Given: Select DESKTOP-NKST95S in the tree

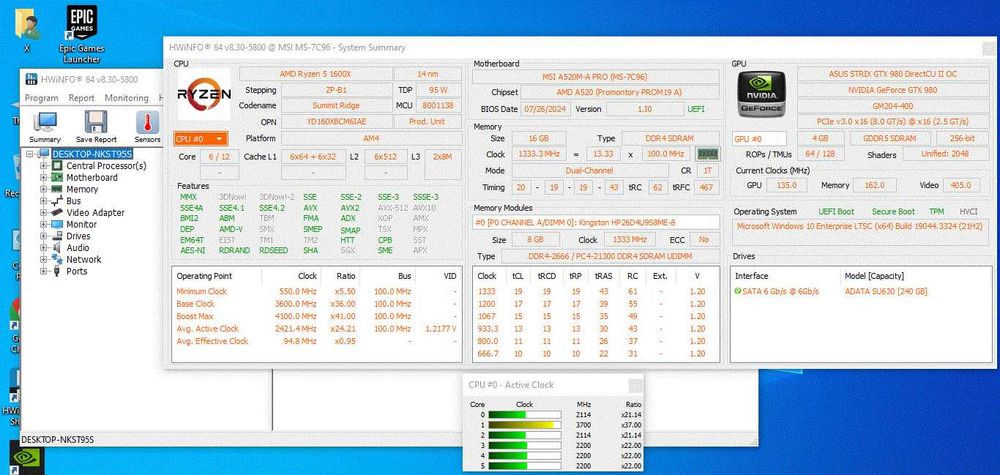Looking at the screenshot, I should point(92,154).
